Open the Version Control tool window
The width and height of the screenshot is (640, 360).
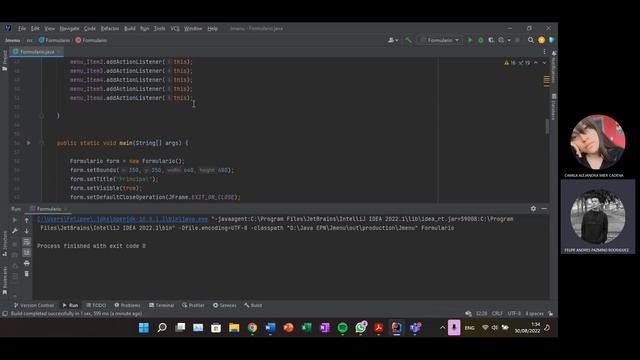click(x=34, y=305)
